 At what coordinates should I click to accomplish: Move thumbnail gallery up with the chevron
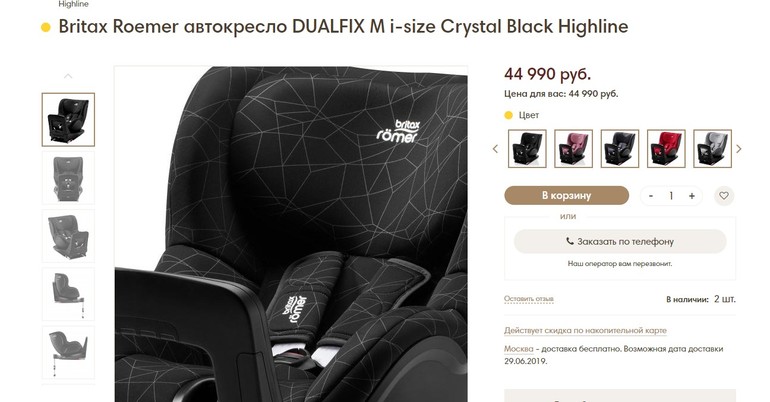68,76
